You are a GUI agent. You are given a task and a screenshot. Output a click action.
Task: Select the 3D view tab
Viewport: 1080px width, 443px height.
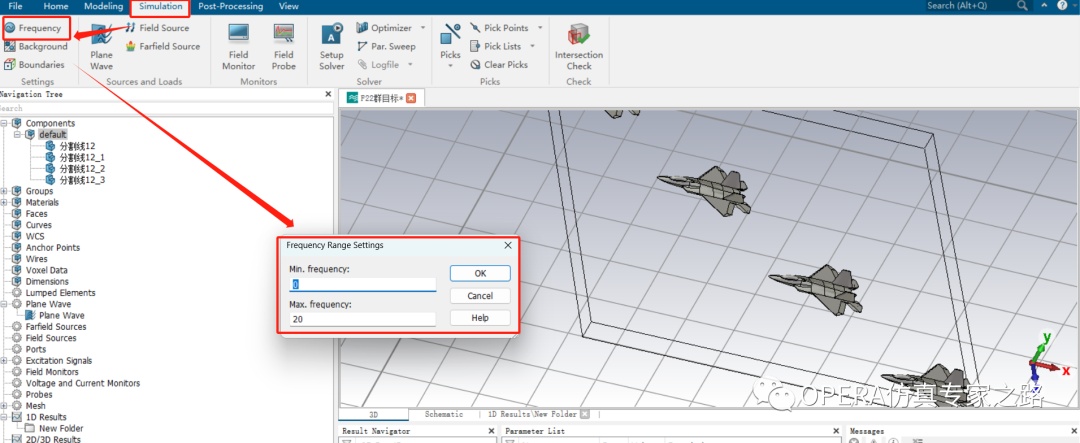coord(374,414)
